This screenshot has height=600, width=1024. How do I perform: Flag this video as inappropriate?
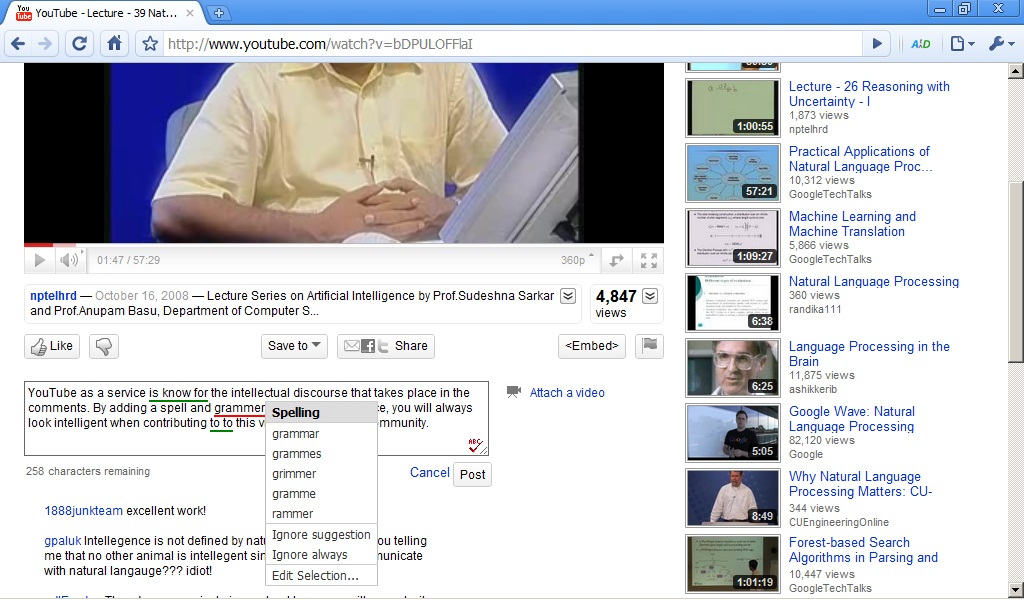point(650,346)
